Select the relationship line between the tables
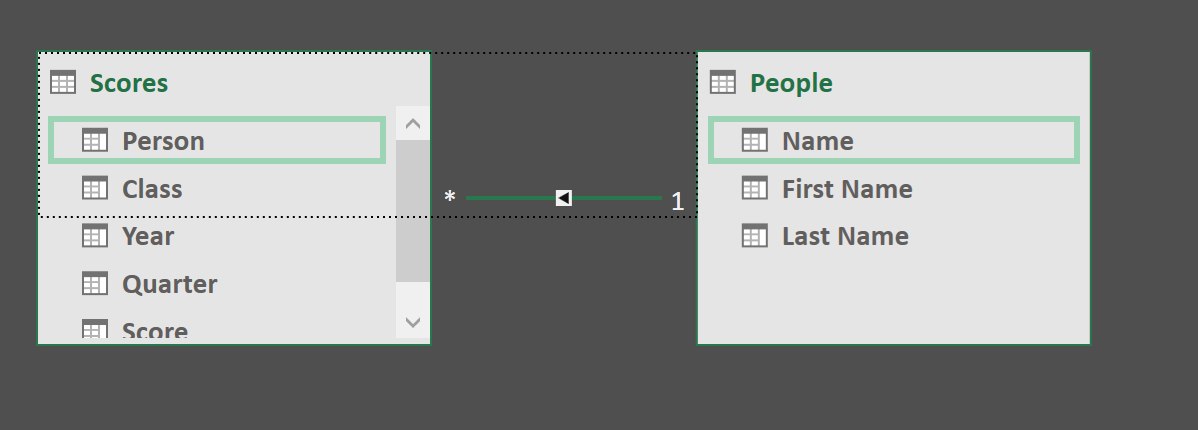Screen dimensions: 1198x430 [512, 199]
